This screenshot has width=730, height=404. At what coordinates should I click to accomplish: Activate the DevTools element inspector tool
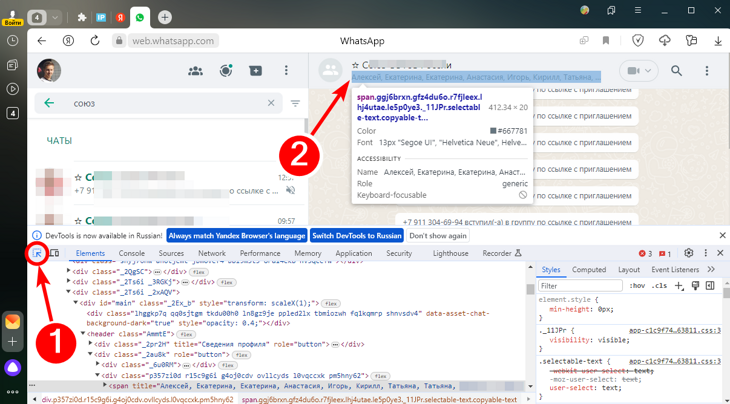click(37, 254)
